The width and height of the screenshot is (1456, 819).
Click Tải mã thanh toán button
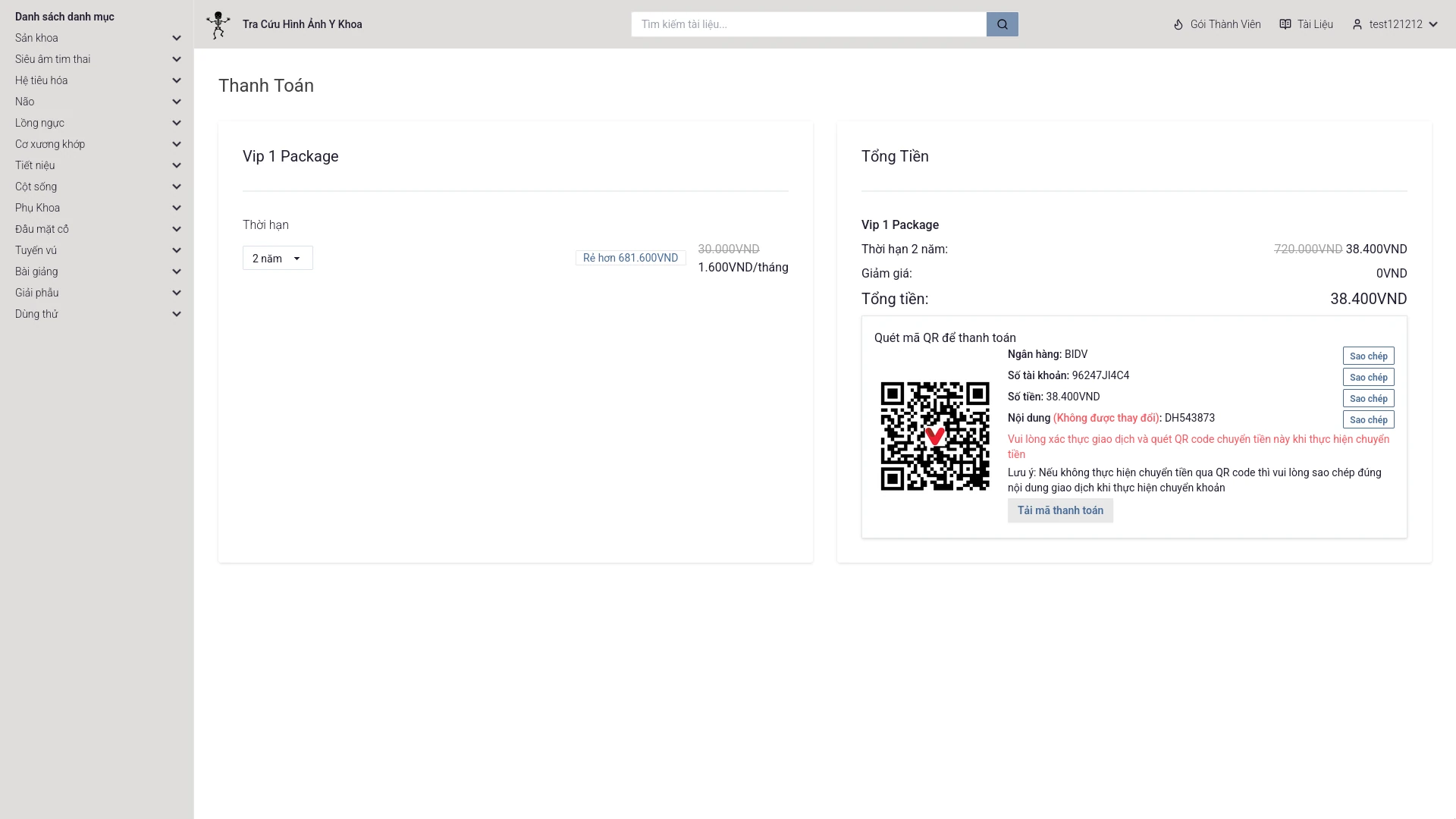pyautogui.click(x=1059, y=510)
